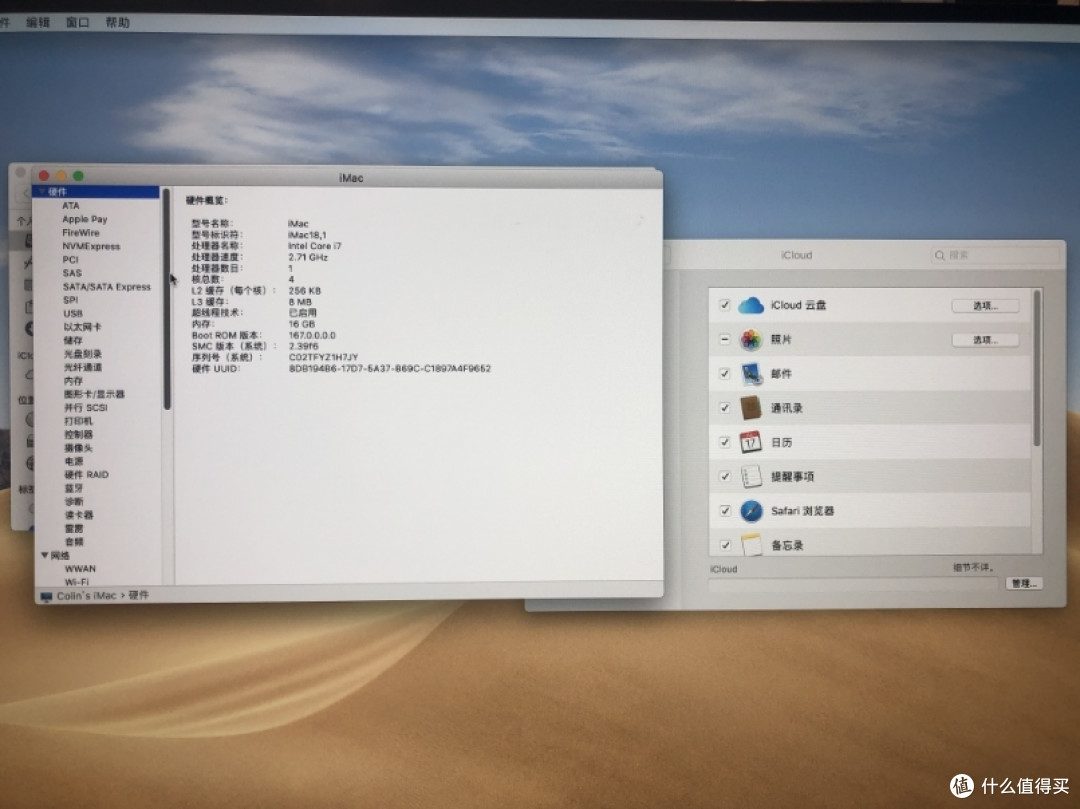Disable the 日历 checkbox
Image resolution: width=1080 pixels, height=809 pixels.
(724, 442)
